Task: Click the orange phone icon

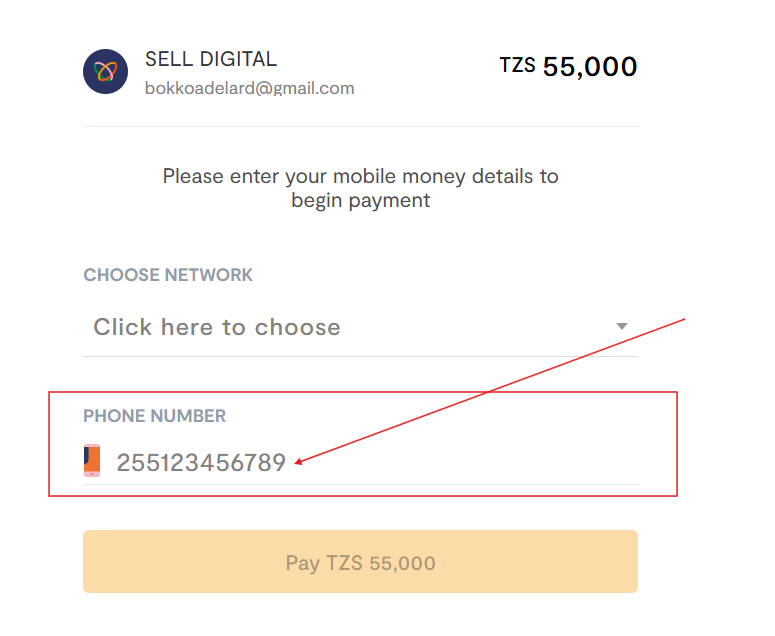Action: coord(92,460)
